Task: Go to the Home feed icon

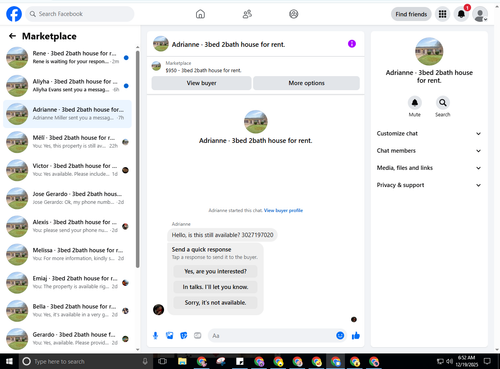Action: [200, 14]
